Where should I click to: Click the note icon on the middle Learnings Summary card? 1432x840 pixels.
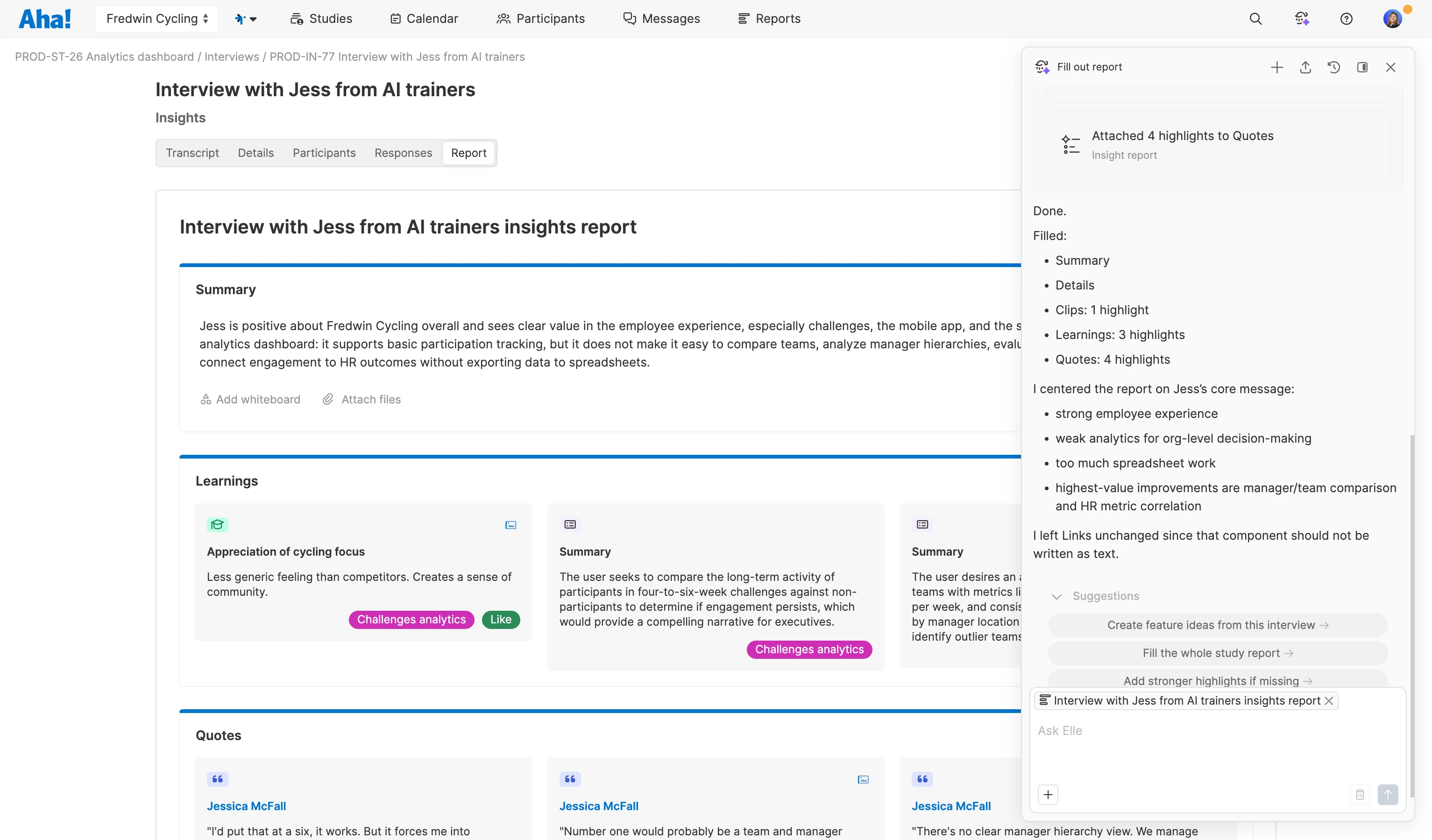click(x=570, y=524)
